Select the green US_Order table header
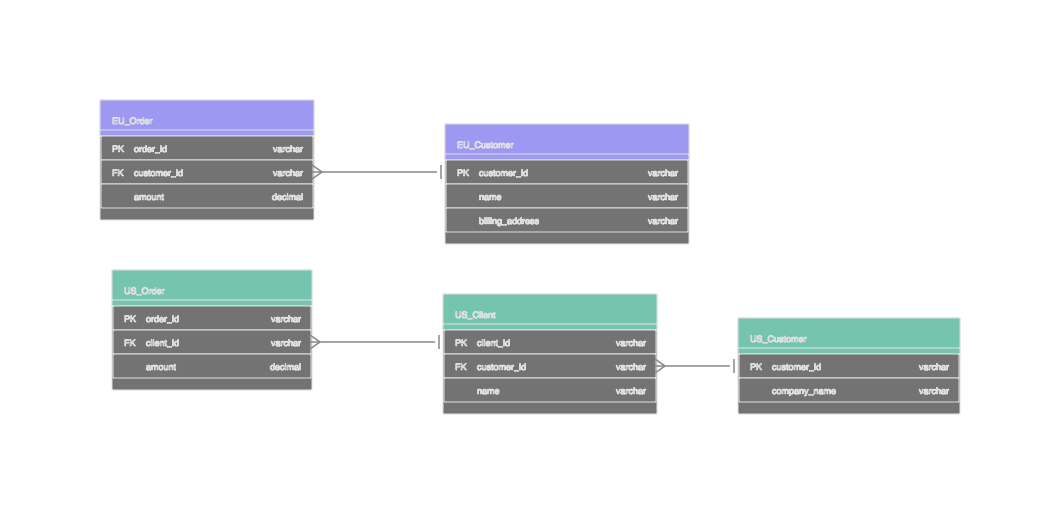 coord(212,288)
